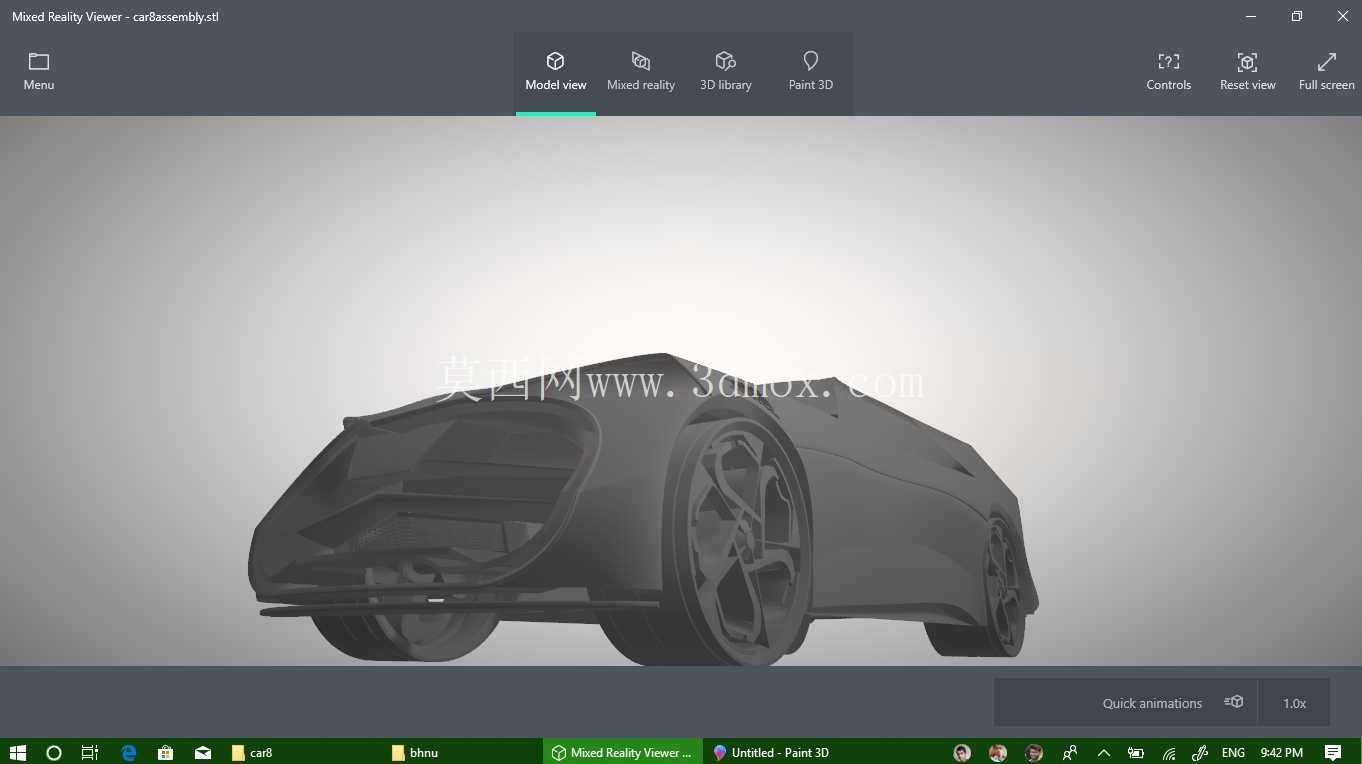Open the Wi-Fi network flyout
This screenshot has height=764, width=1362.
[x=1168, y=752]
